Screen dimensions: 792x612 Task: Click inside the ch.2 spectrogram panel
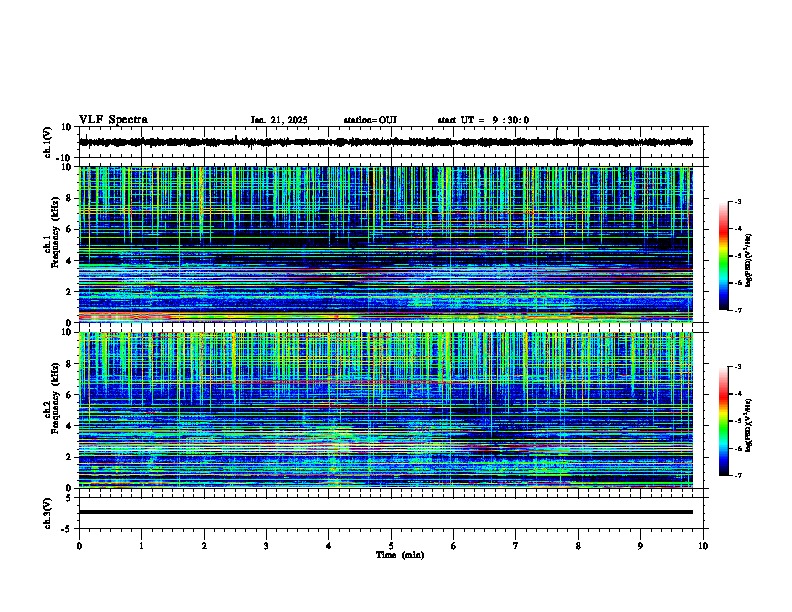click(386, 410)
